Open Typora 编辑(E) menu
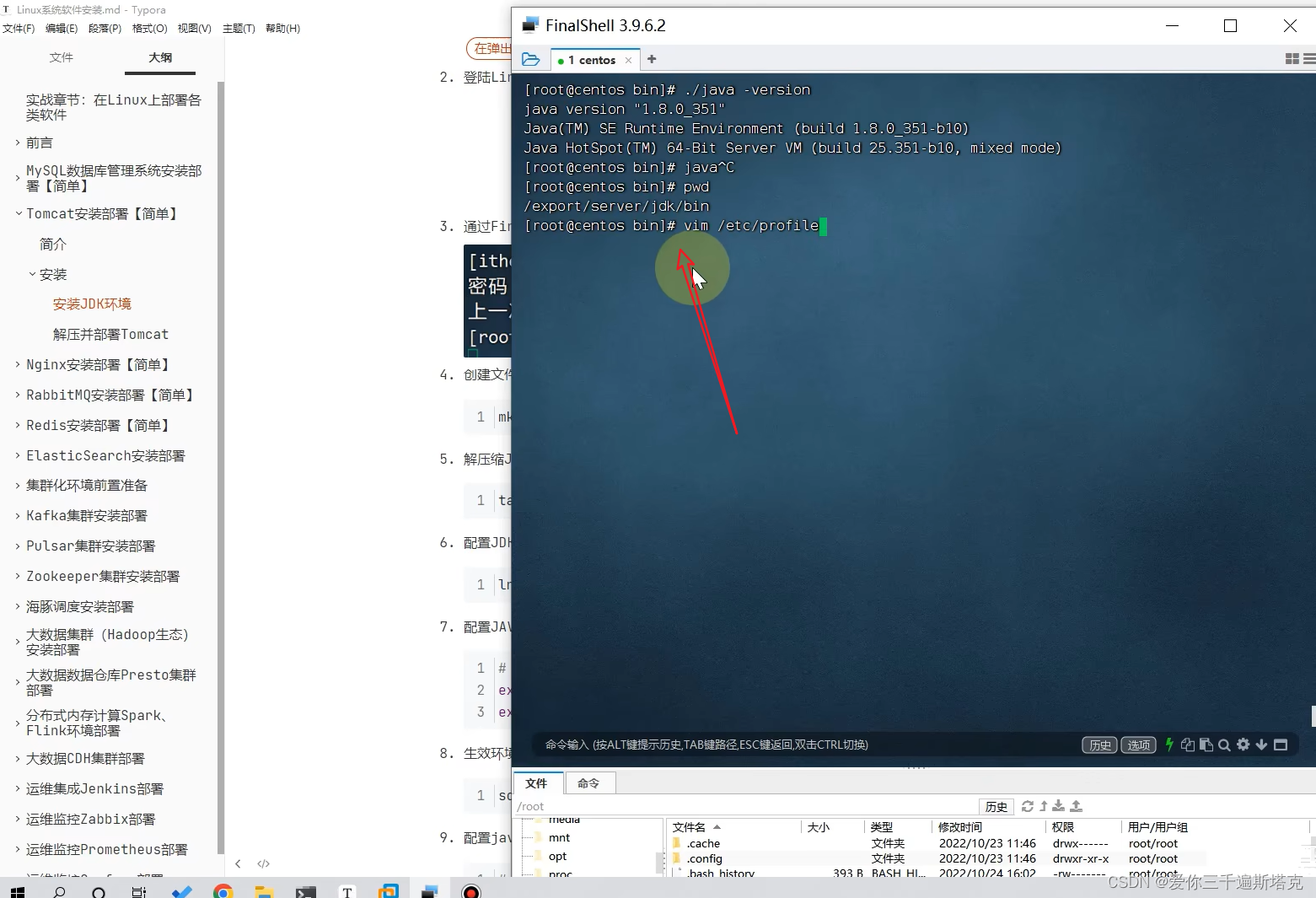 coord(62,28)
